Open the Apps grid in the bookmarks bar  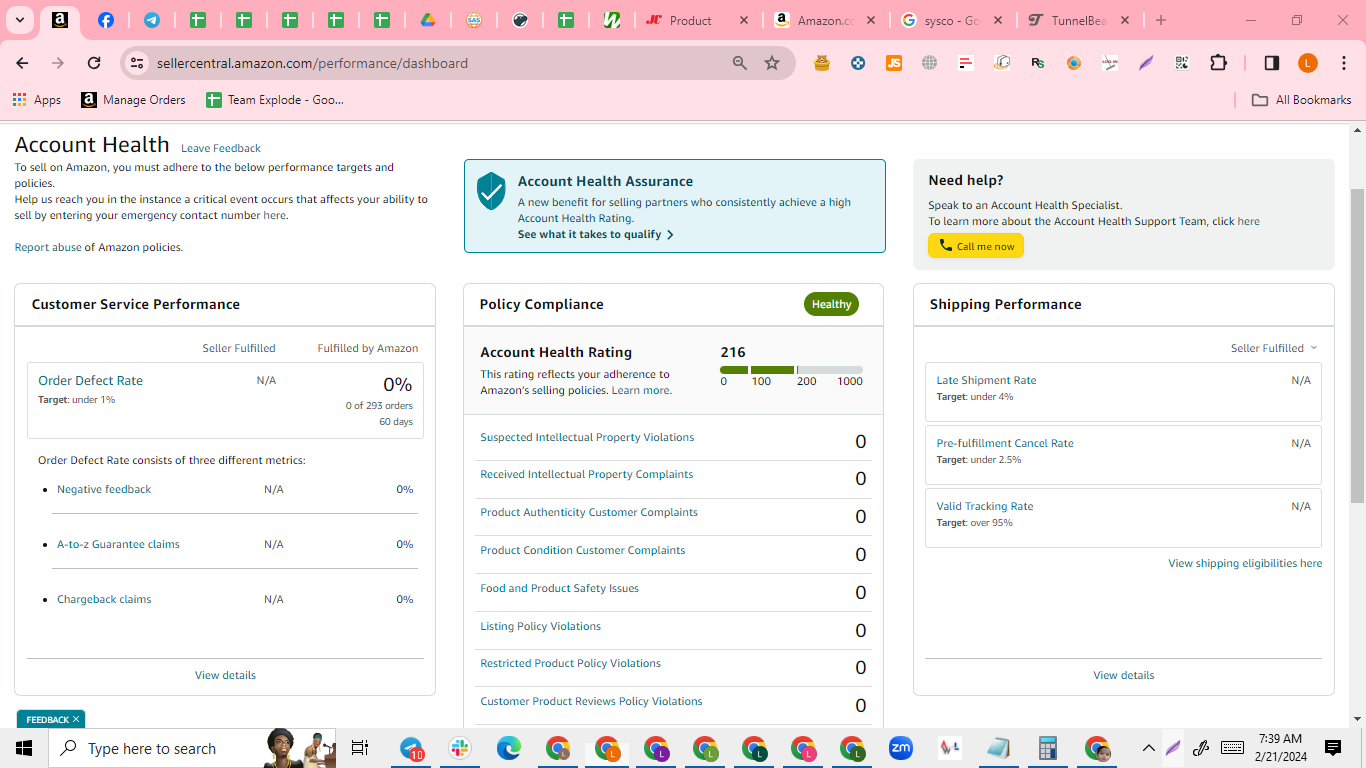coord(37,100)
